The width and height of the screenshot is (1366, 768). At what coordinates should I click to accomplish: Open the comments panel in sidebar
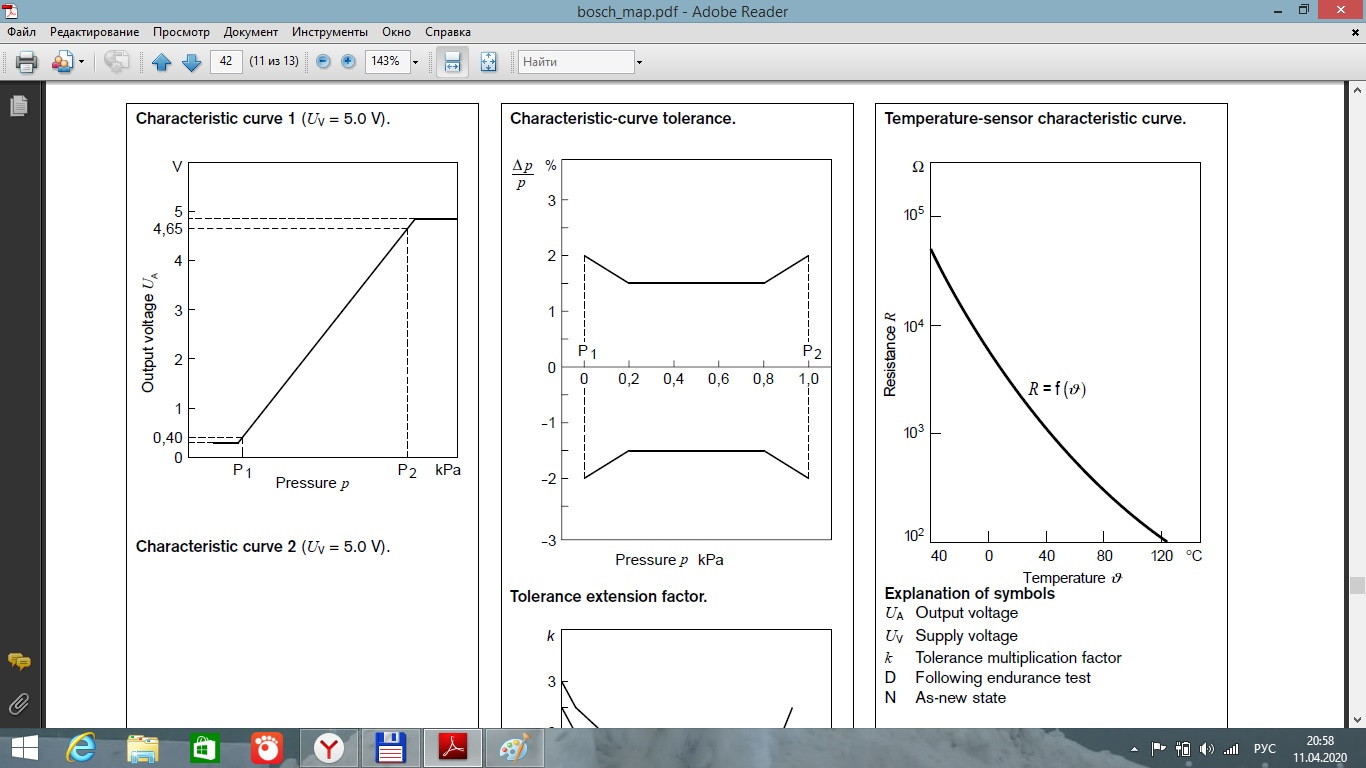point(18,661)
